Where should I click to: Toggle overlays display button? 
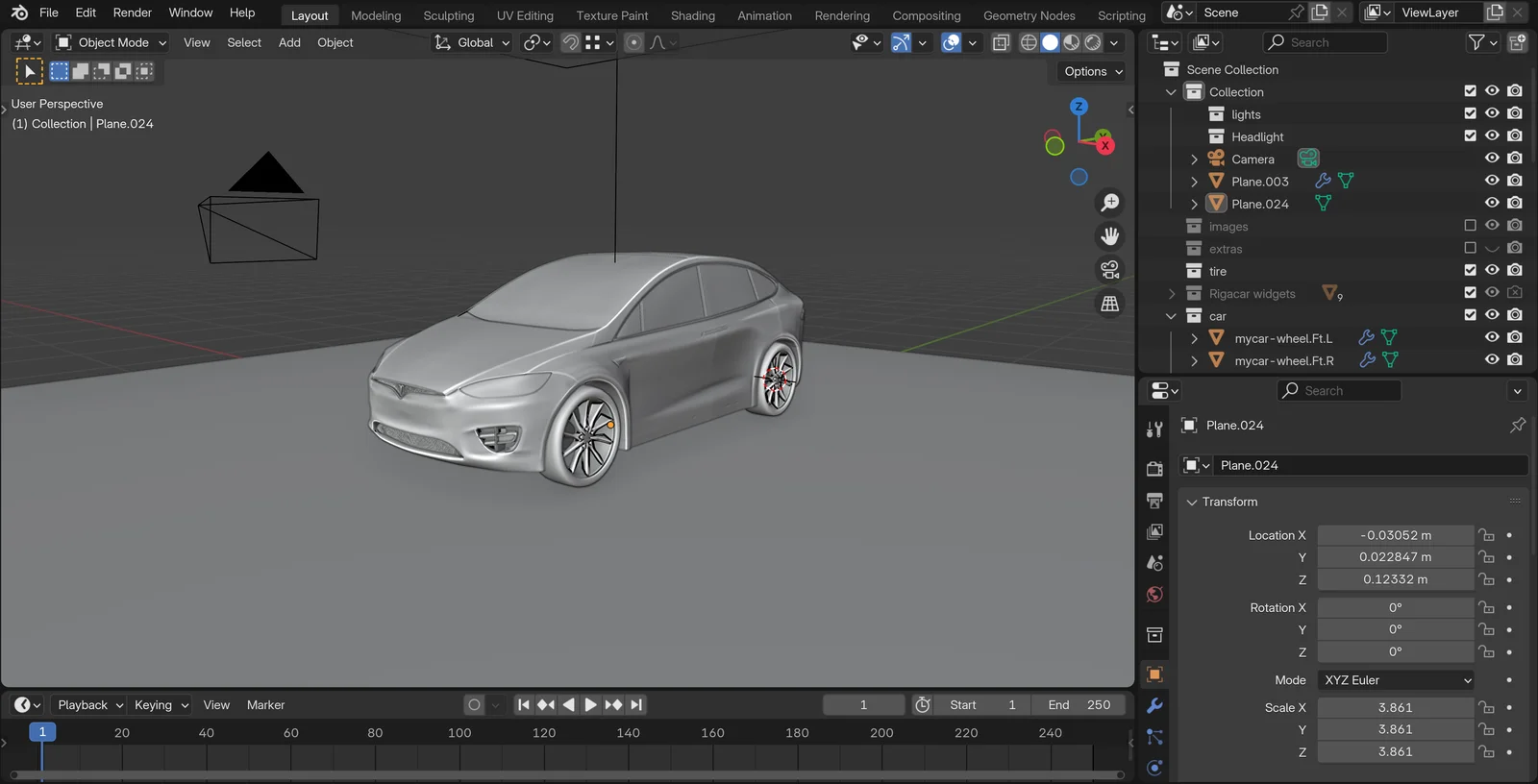click(951, 42)
